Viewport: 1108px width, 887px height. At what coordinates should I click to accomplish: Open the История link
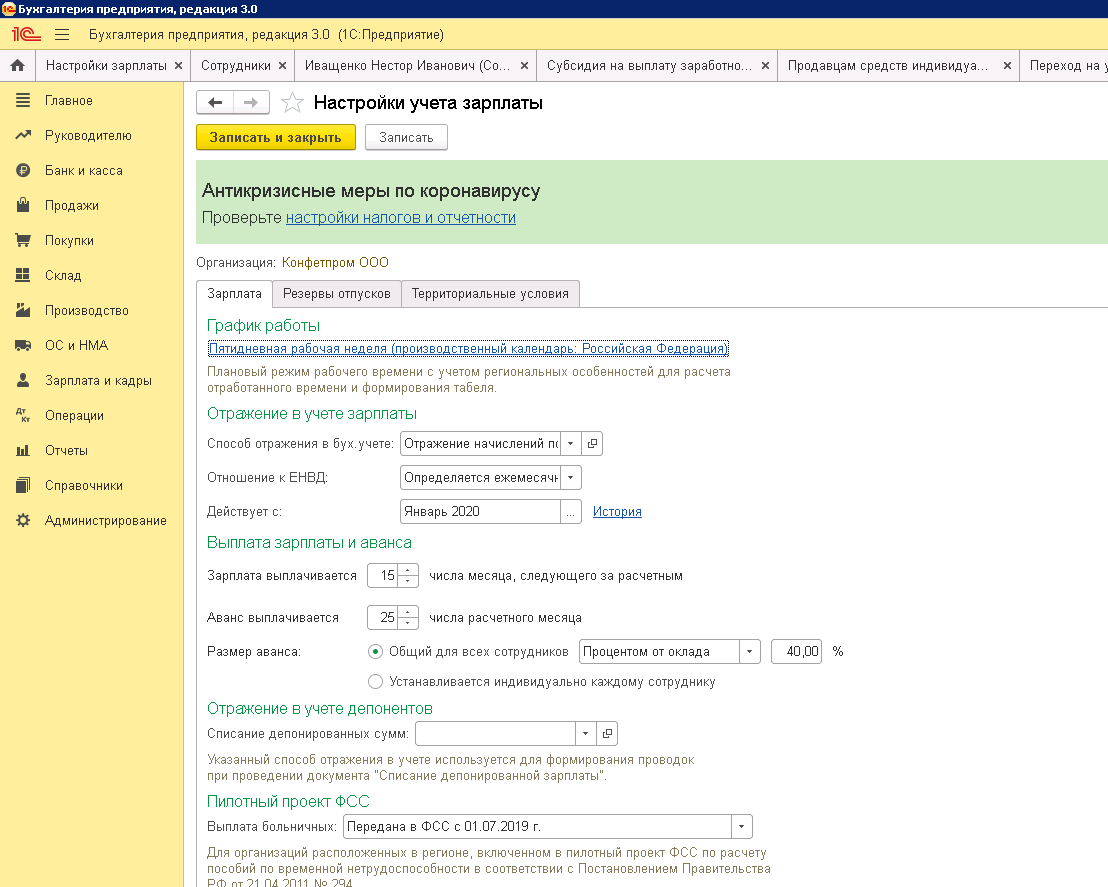[617, 512]
